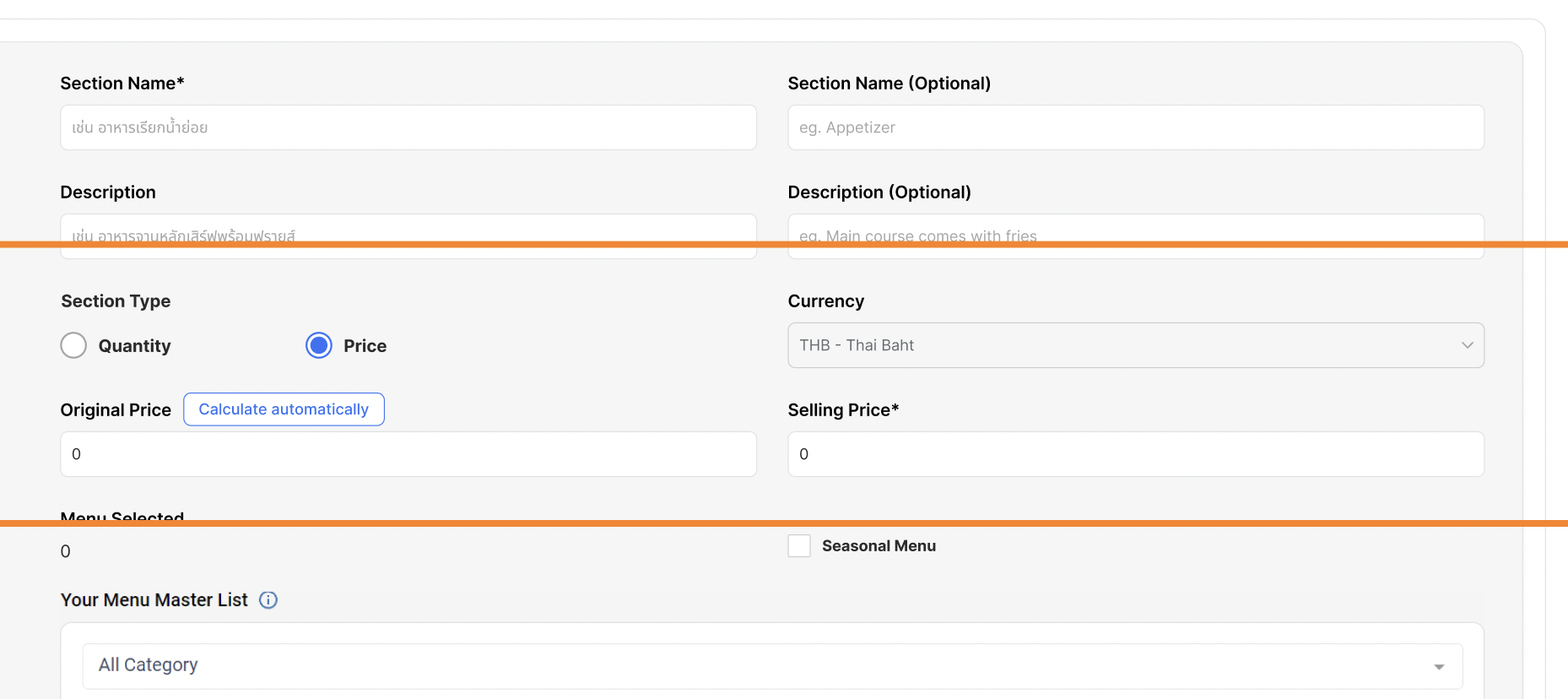Click the Seasonal Menu label text
Image resolution: width=1568 pixels, height=699 pixels.
(x=879, y=546)
